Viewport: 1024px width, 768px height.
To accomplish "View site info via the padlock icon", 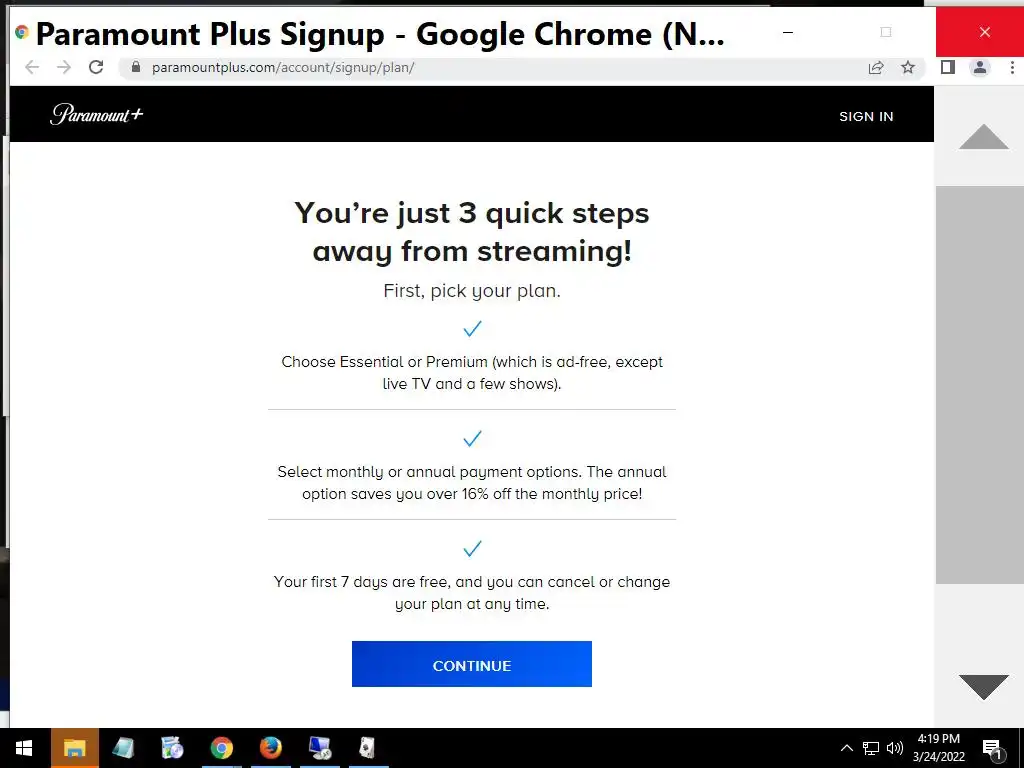I will (x=136, y=67).
